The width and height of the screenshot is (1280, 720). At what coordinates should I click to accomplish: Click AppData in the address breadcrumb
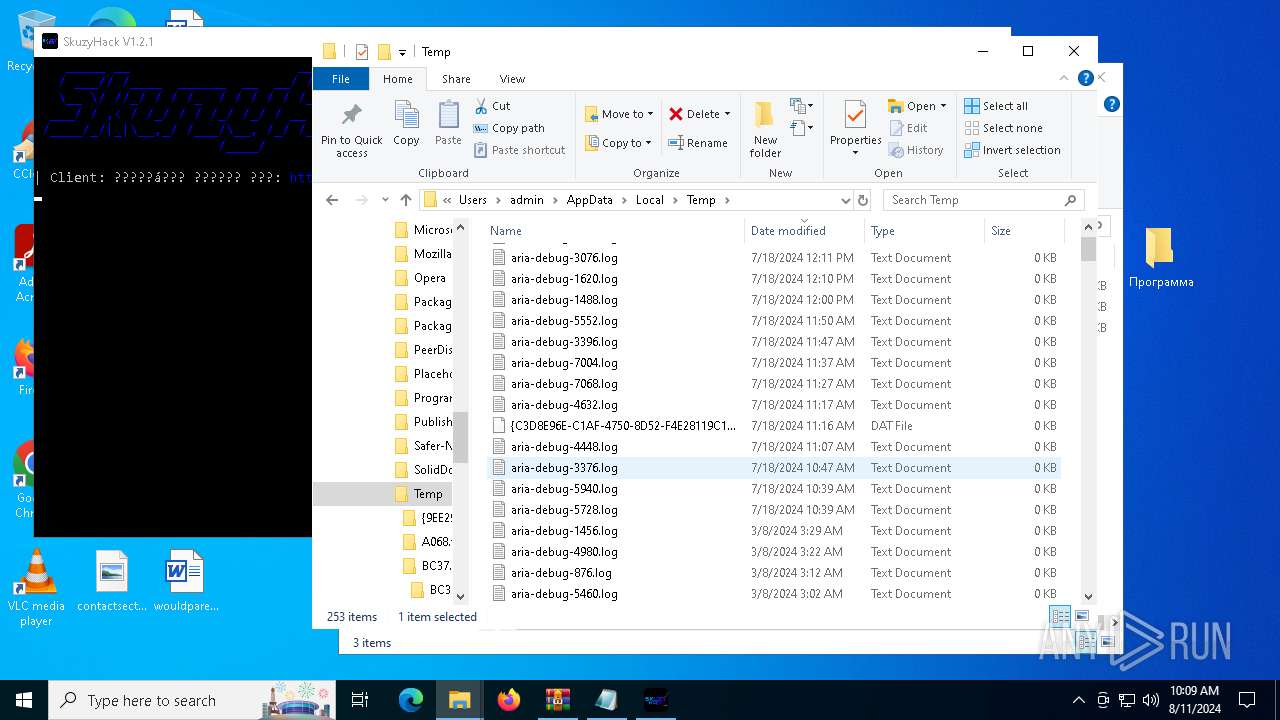[x=590, y=200]
